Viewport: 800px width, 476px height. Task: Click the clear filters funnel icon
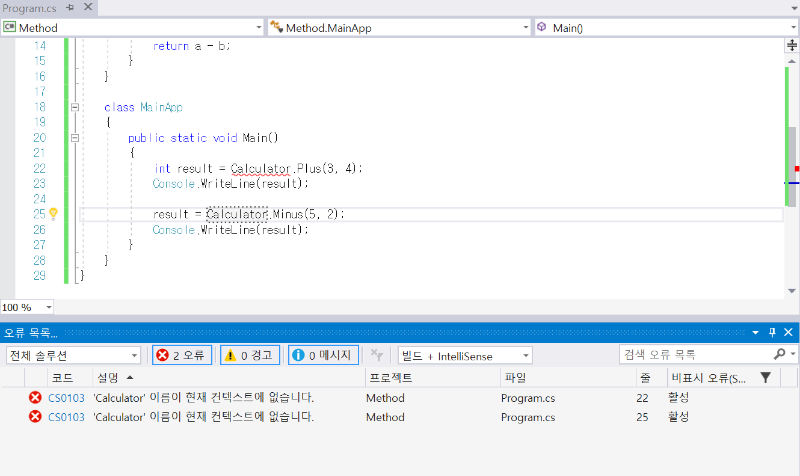[x=377, y=355]
